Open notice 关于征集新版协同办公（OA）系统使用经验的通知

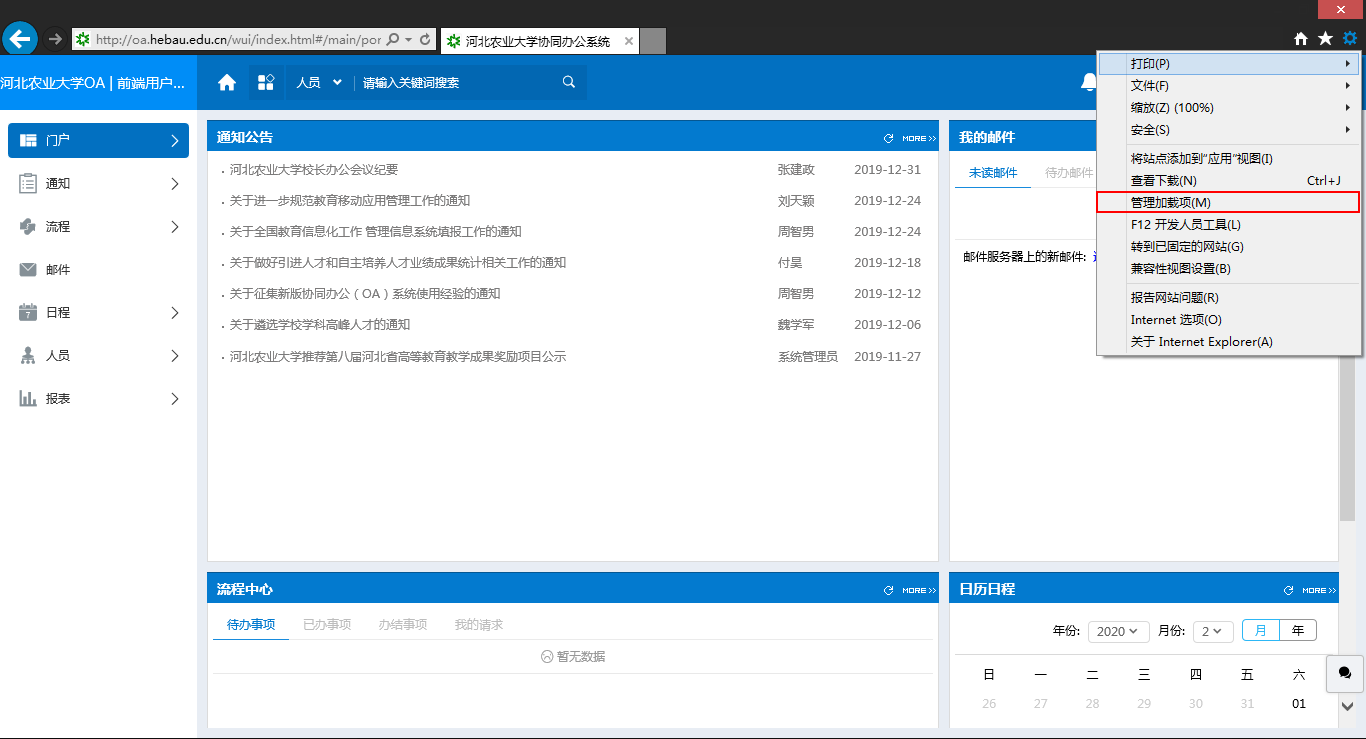(x=365, y=294)
